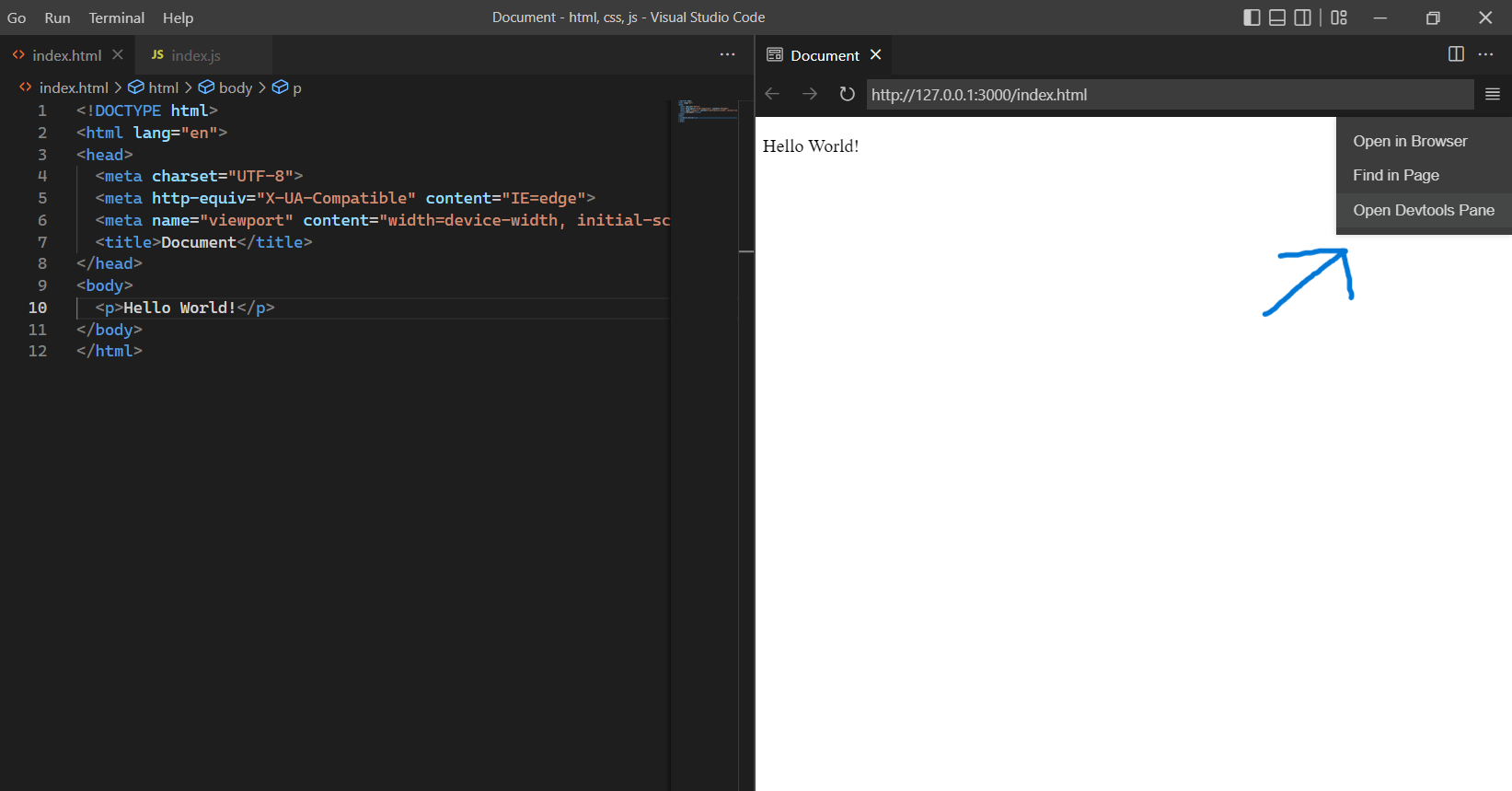Click line number 3 in the gutter

[x=42, y=155]
